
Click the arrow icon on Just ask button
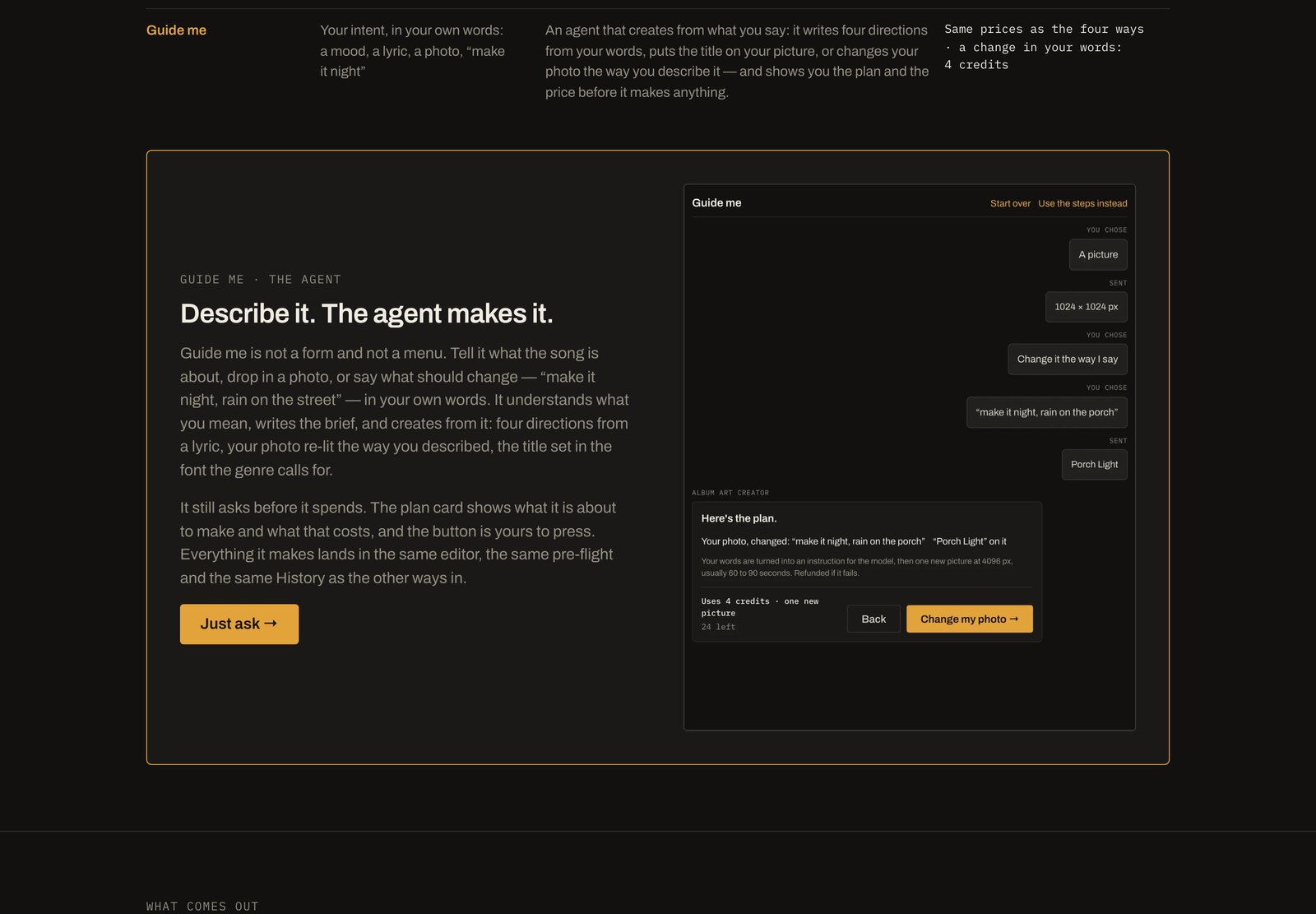271,624
